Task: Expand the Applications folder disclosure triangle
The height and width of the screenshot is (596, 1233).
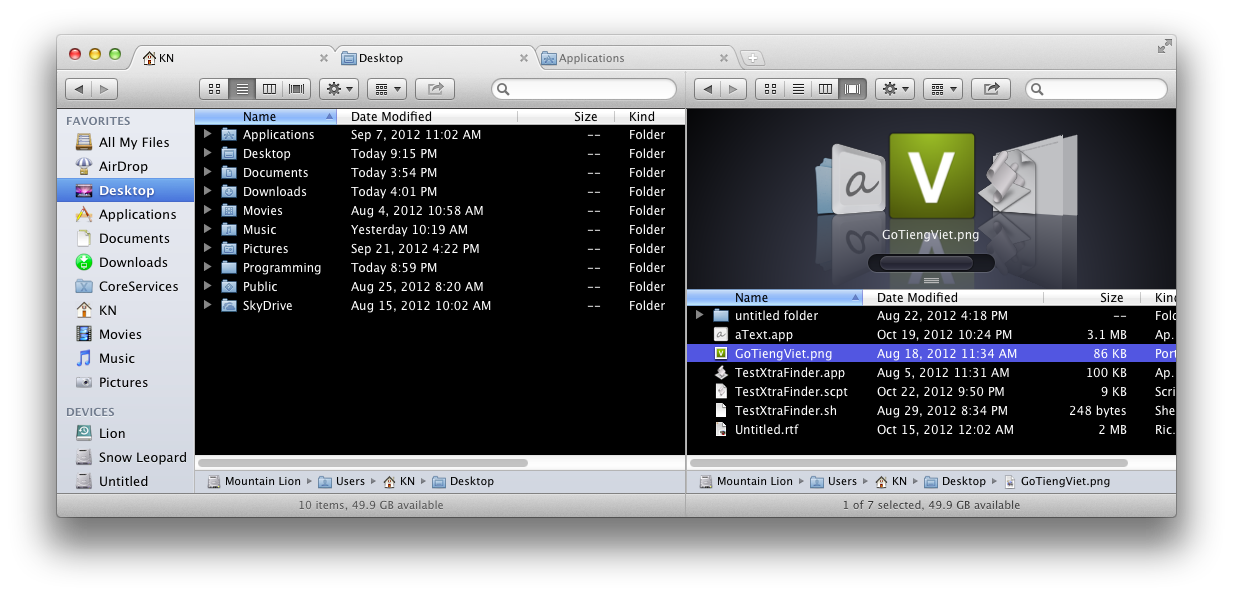Action: pyautogui.click(x=208, y=134)
